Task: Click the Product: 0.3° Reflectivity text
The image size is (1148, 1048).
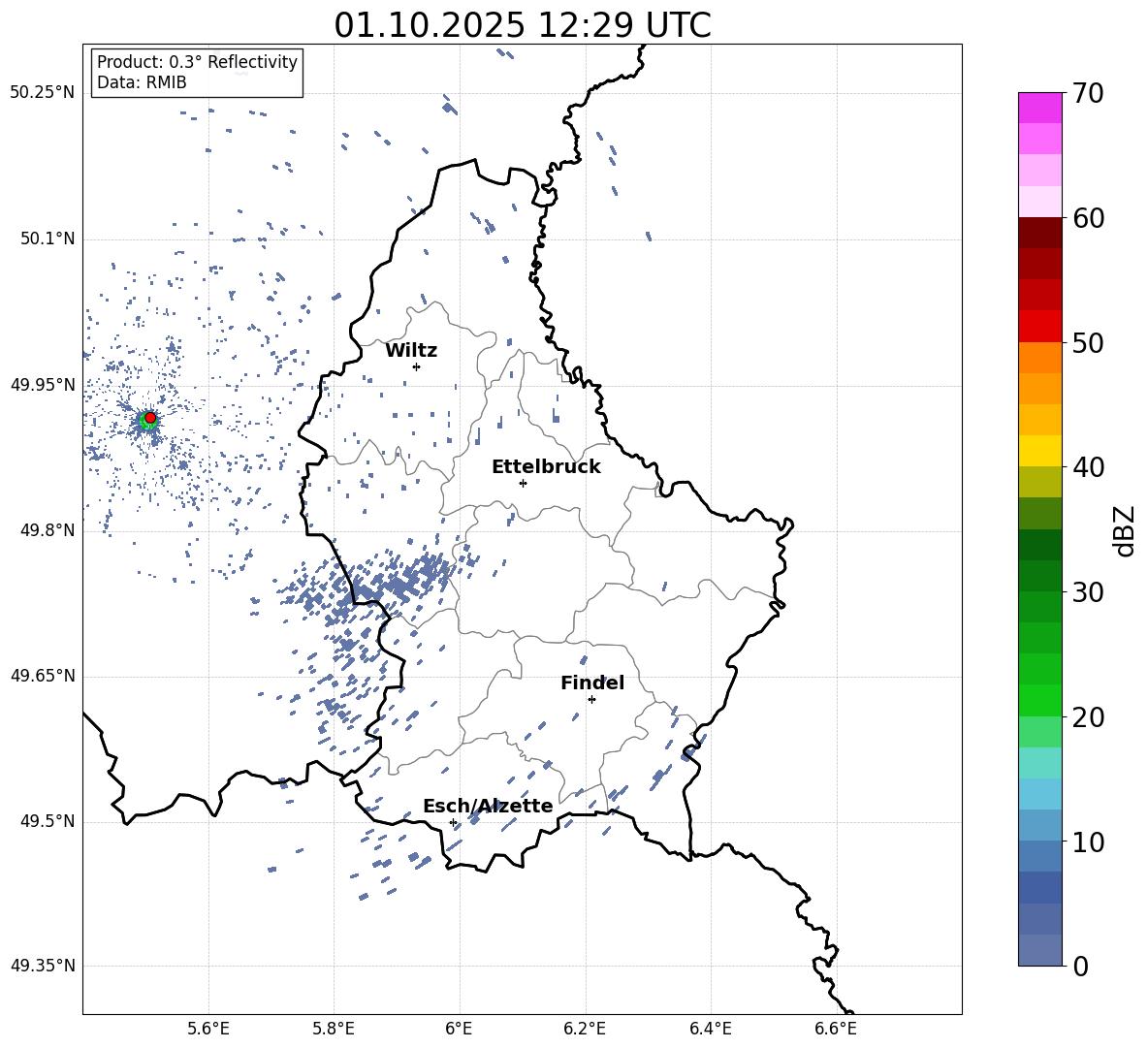Action: pyautogui.click(x=197, y=61)
